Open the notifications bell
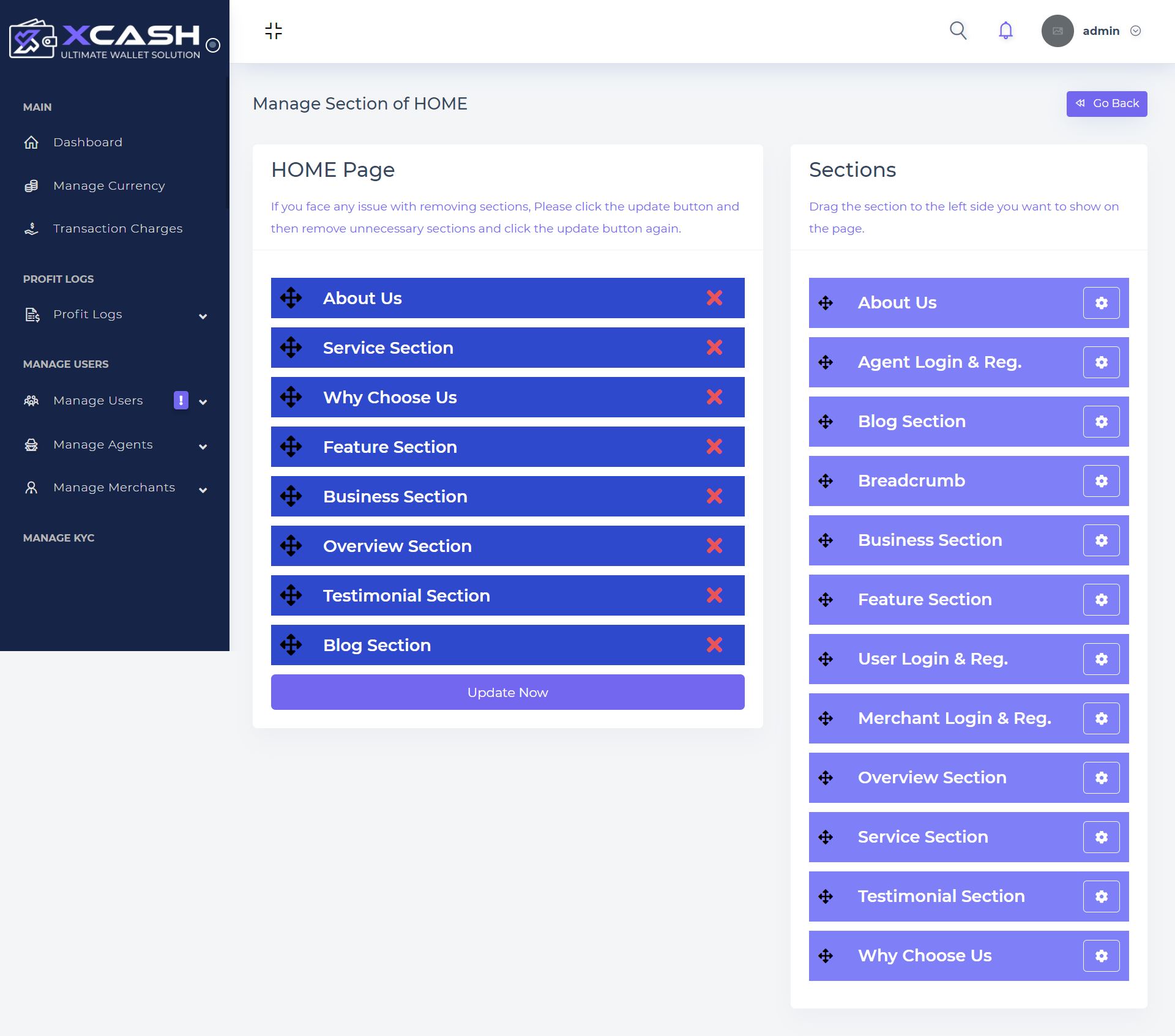1175x1036 pixels. pos(1005,31)
